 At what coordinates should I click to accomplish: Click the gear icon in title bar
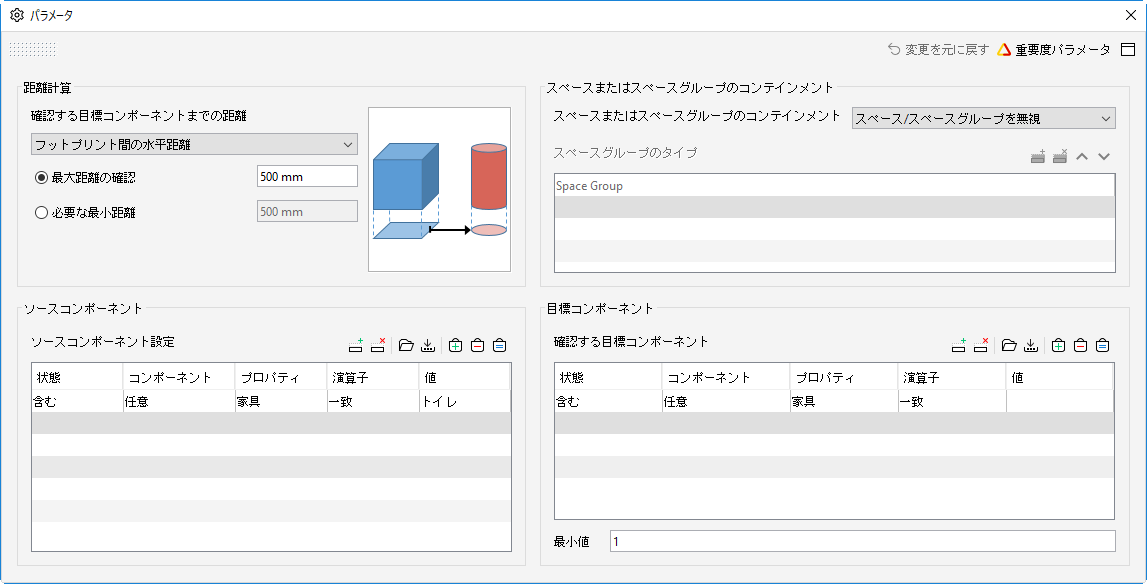pos(17,15)
